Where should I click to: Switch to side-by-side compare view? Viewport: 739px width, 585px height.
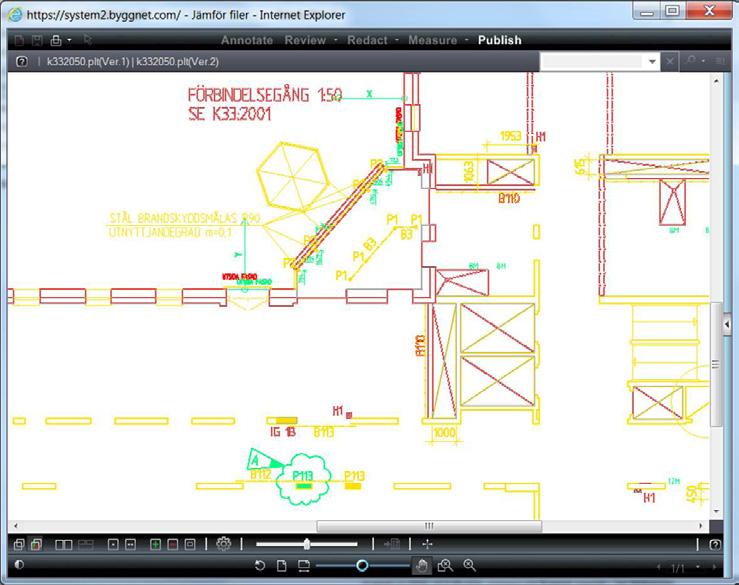pos(64,545)
